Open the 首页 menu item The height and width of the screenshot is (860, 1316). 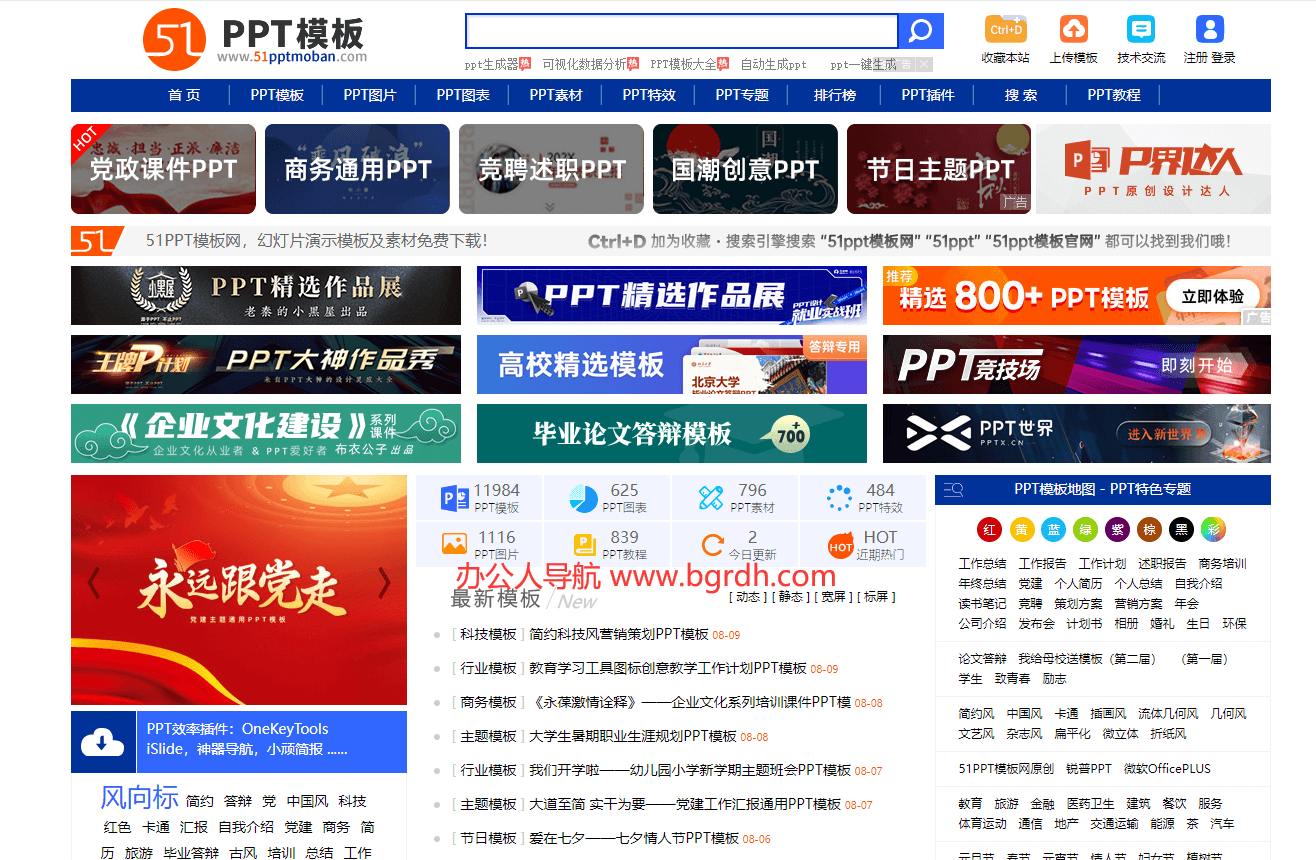click(183, 95)
